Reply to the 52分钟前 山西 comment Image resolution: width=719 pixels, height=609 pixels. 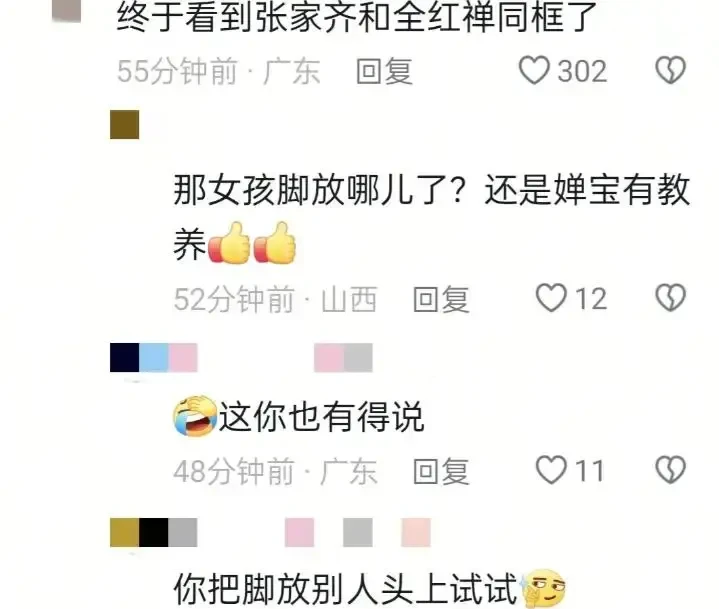[441, 299]
